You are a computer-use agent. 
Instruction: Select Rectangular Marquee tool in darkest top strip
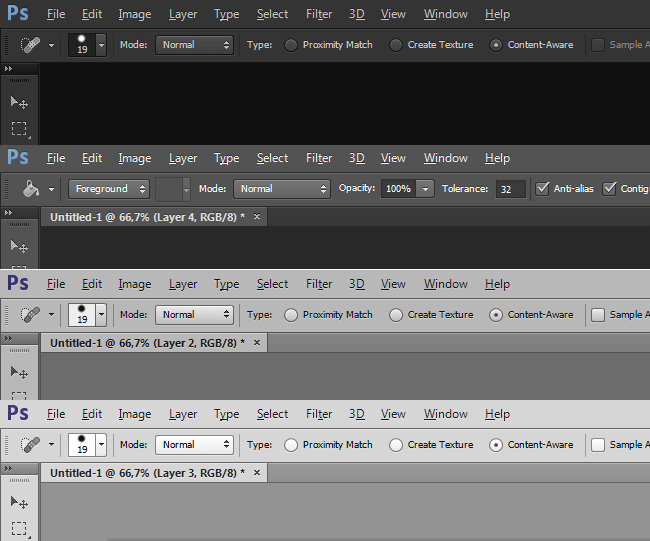[x=19, y=129]
